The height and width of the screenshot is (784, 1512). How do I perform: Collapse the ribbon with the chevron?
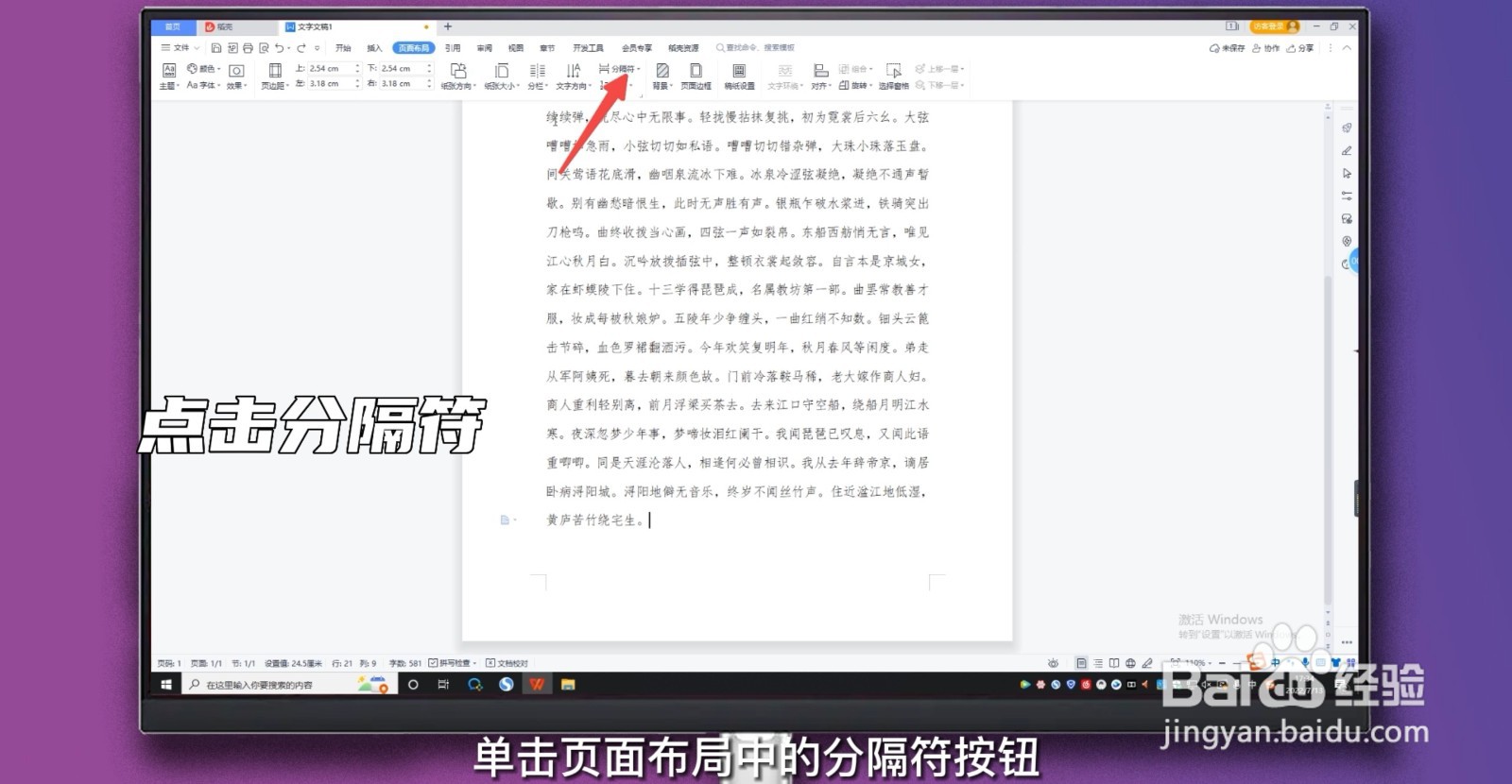click(1347, 48)
